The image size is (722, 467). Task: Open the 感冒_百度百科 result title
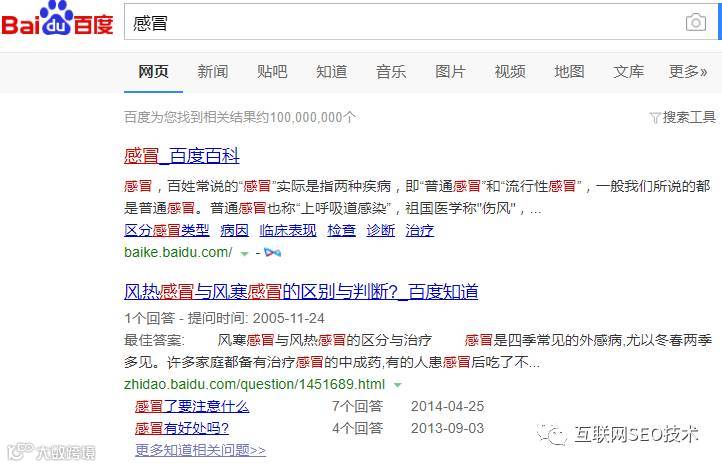pyautogui.click(x=182, y=156)
